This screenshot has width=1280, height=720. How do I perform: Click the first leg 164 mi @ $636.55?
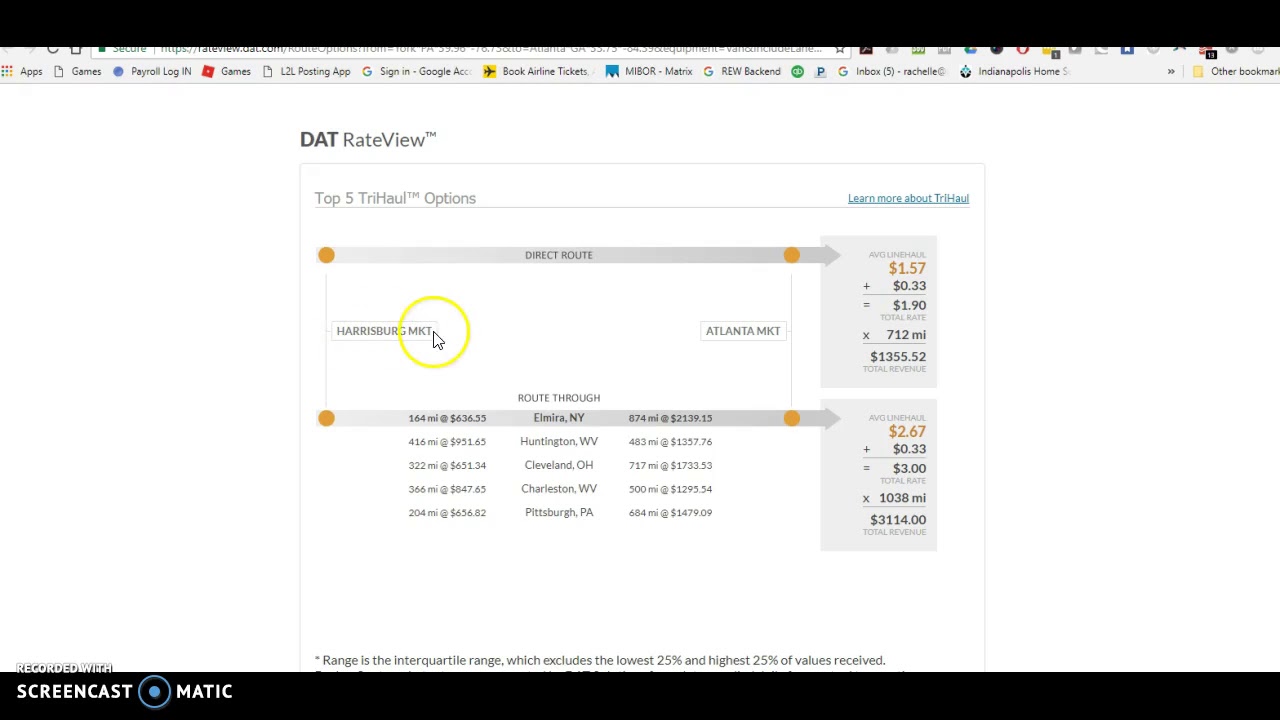[447, 418]
